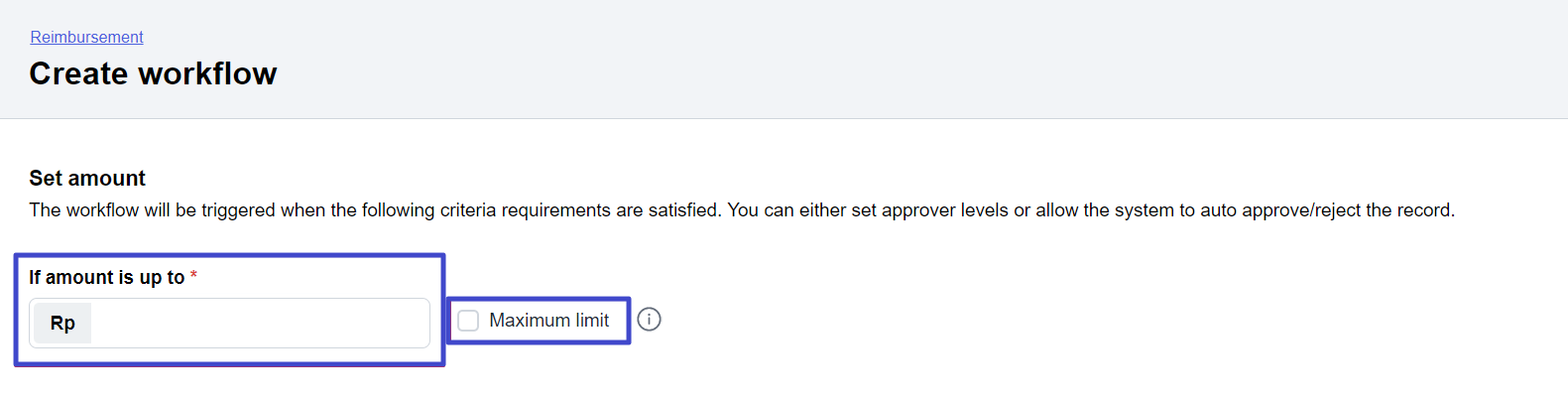This screenshot has width=1568, height=404.
Task: Click the red required asterisk
Action: pyautogui.click(x=193, y=275)
